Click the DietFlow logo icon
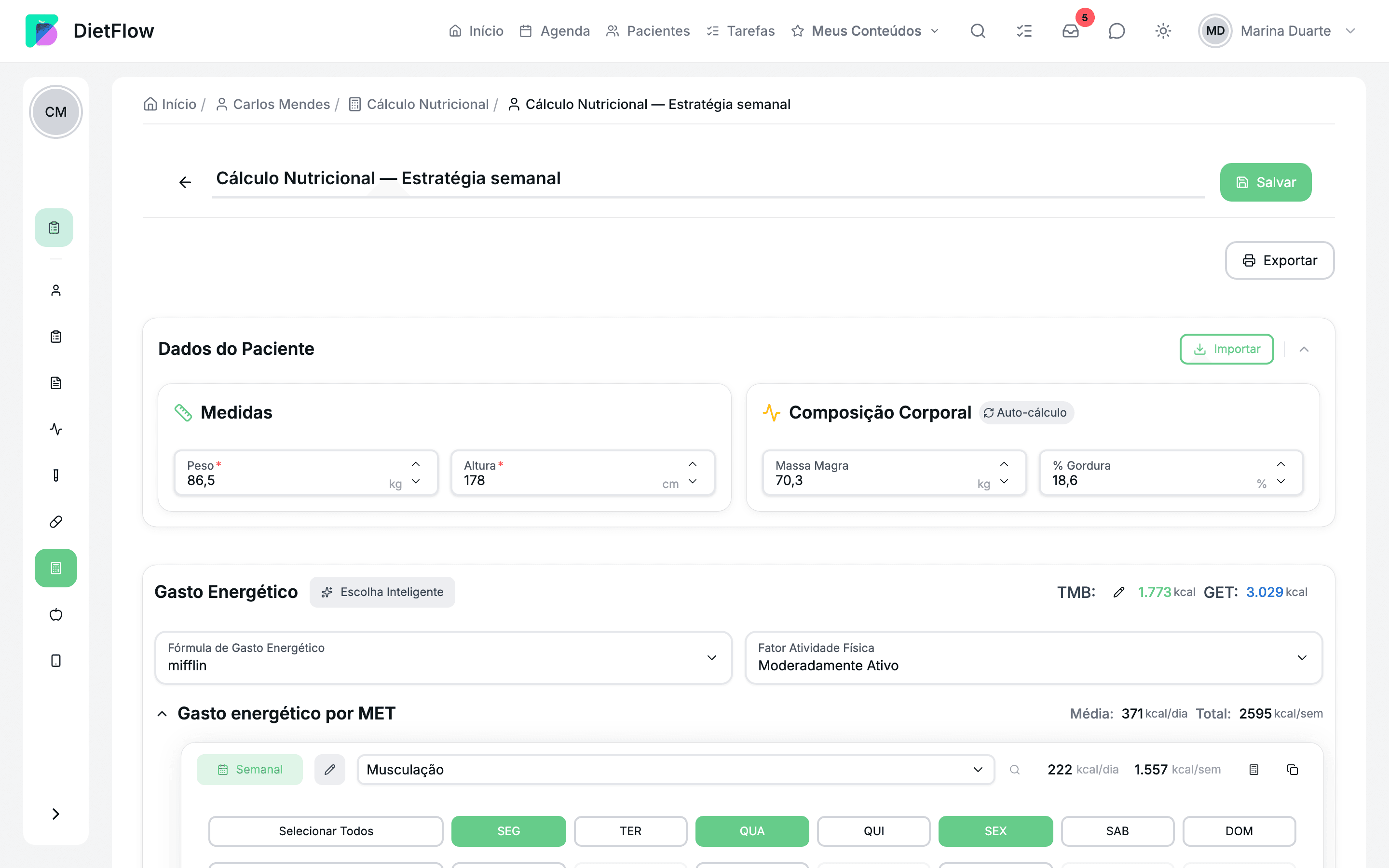The image size is (1389, 868). (41, 30)
